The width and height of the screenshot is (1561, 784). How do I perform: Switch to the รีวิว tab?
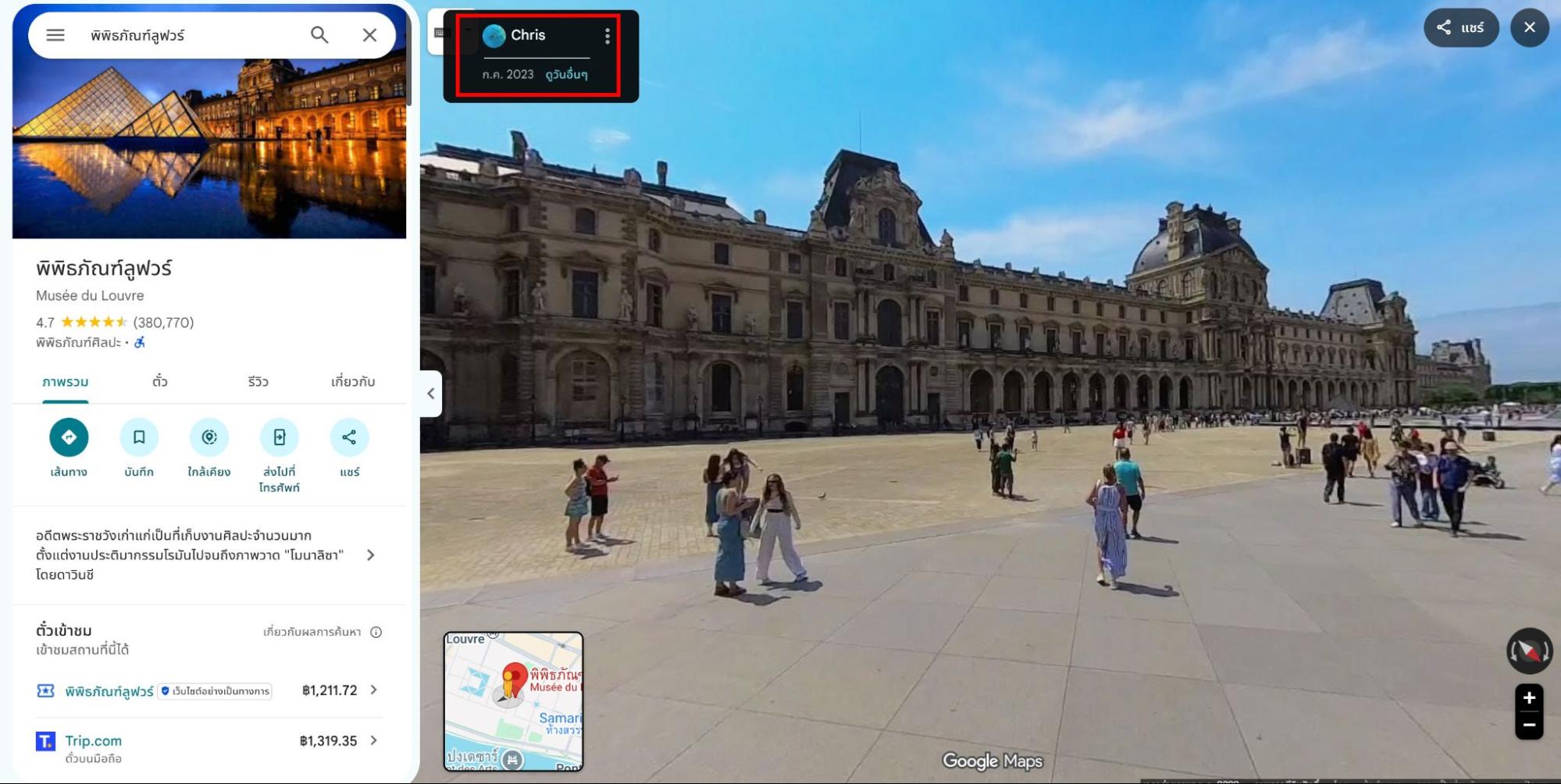pos(258,382)
